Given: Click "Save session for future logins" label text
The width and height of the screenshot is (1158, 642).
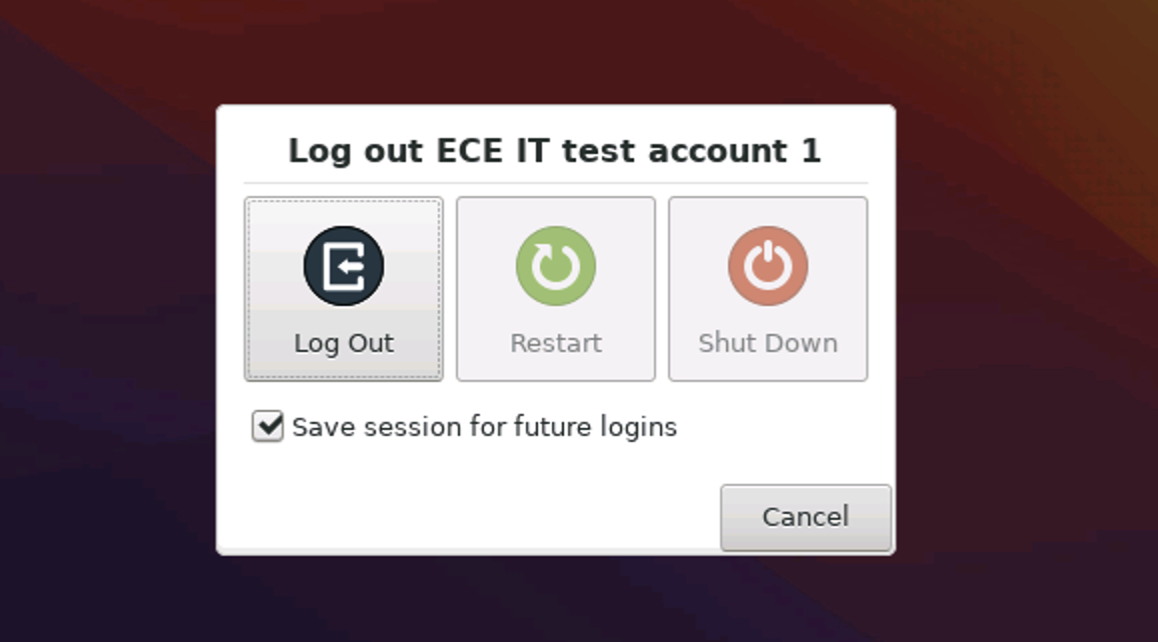Looking at the screenshot, I should point(484,427).
